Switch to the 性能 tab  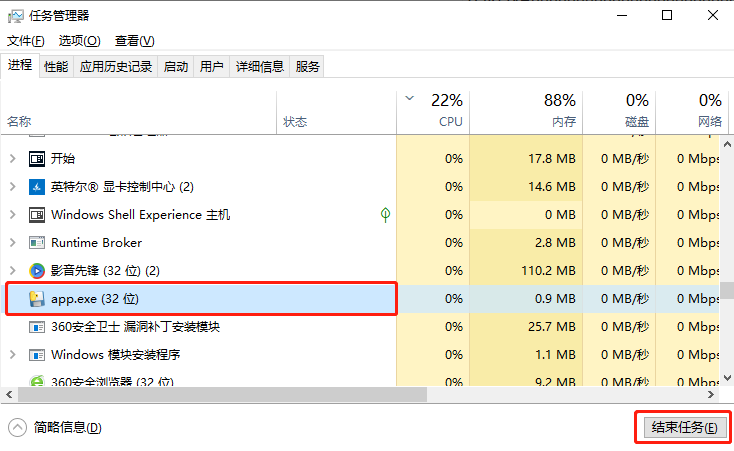(x=56, y=67)
